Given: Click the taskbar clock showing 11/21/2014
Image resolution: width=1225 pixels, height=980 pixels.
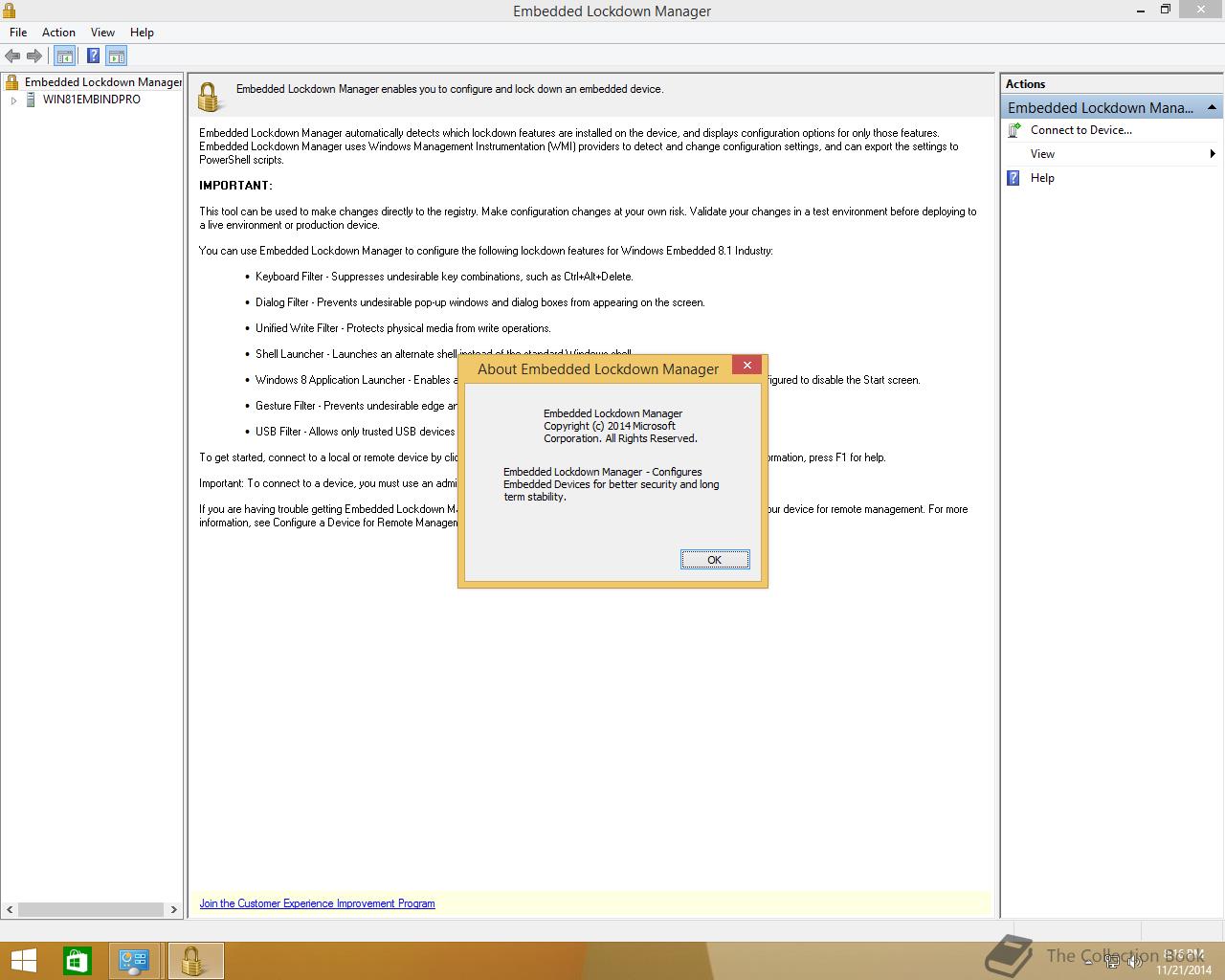Looking at the screenshot, I should [1184, 962].
